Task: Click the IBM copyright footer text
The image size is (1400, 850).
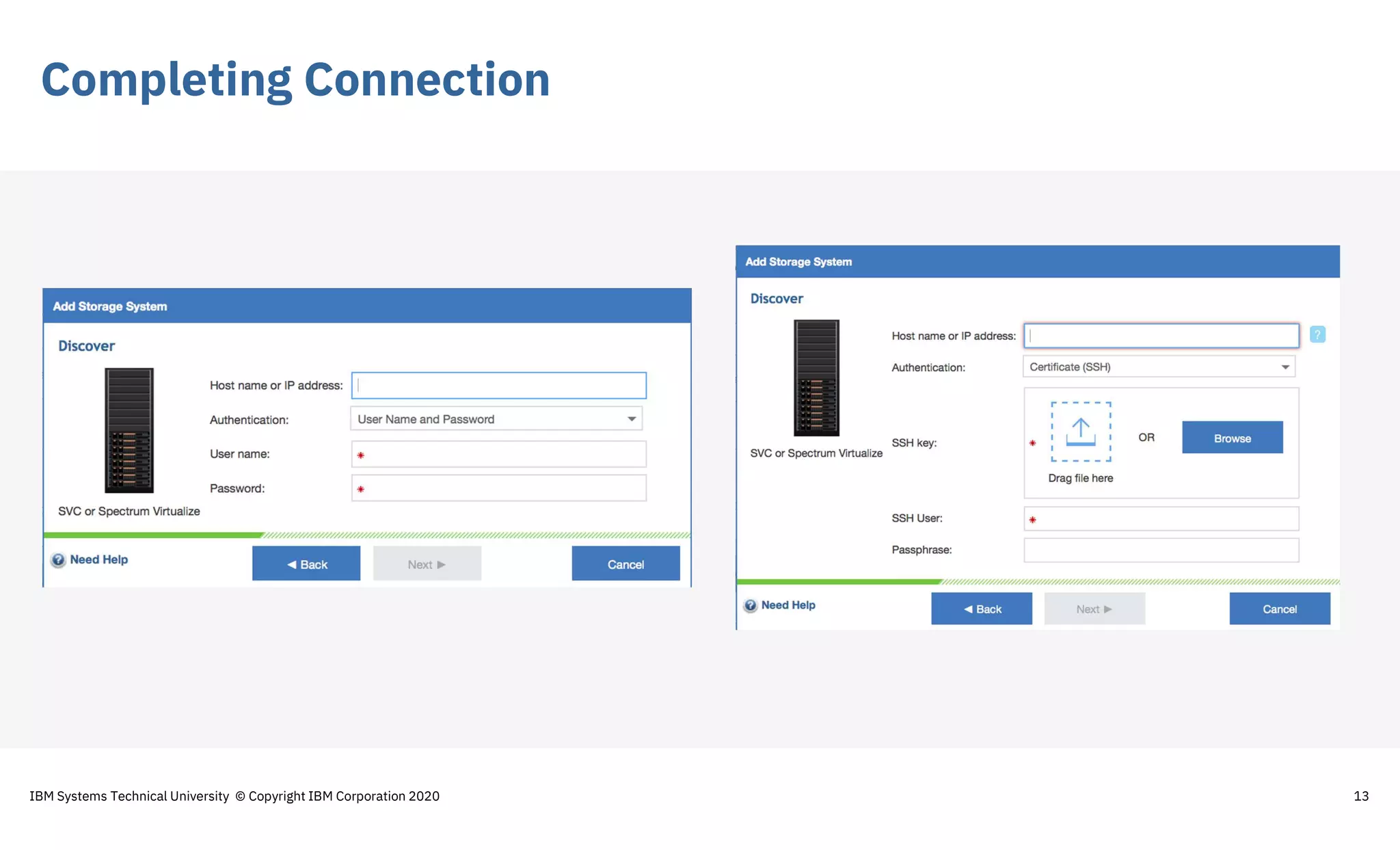Action: [234, 796]
